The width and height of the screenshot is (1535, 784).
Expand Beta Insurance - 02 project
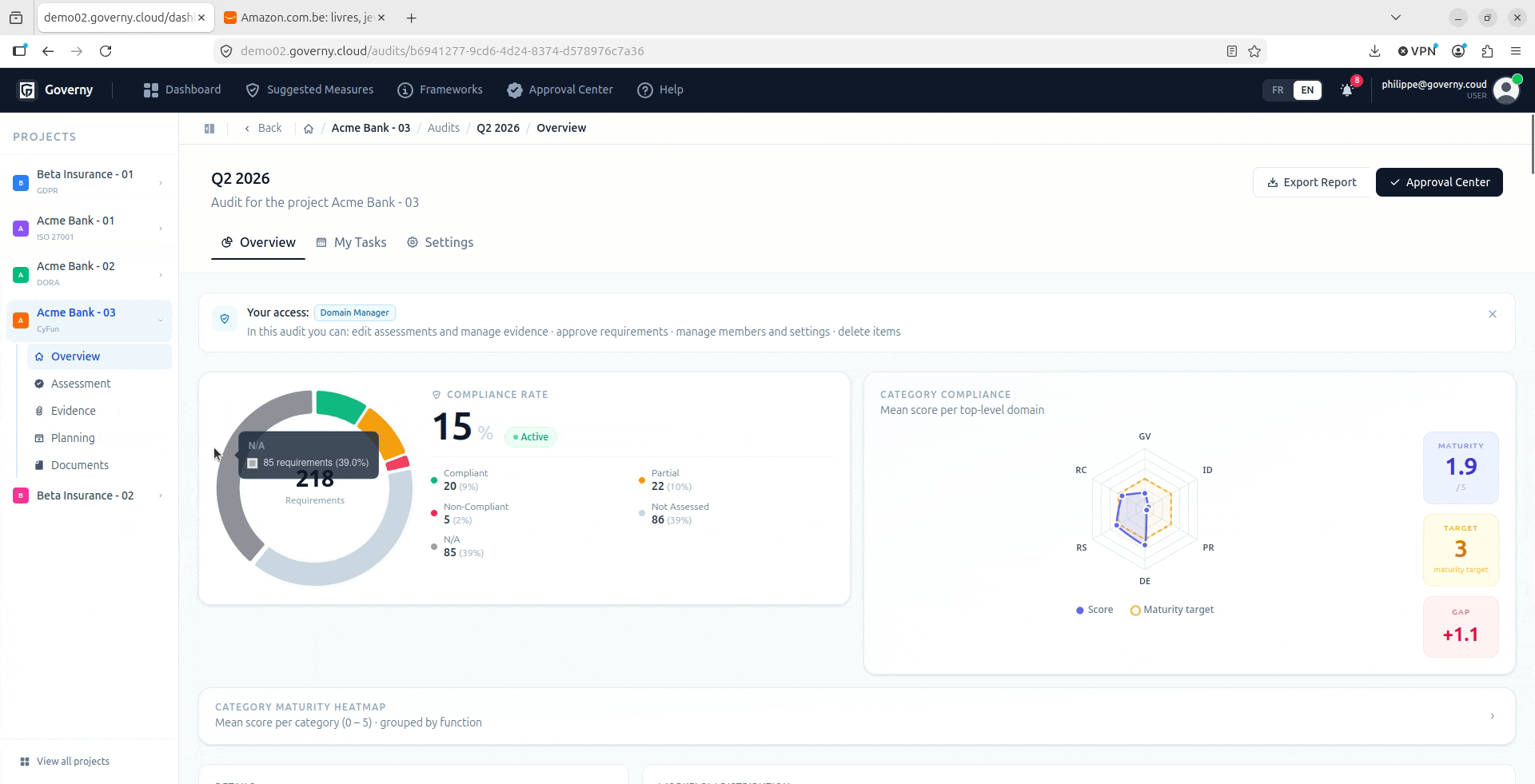(161, 496)
